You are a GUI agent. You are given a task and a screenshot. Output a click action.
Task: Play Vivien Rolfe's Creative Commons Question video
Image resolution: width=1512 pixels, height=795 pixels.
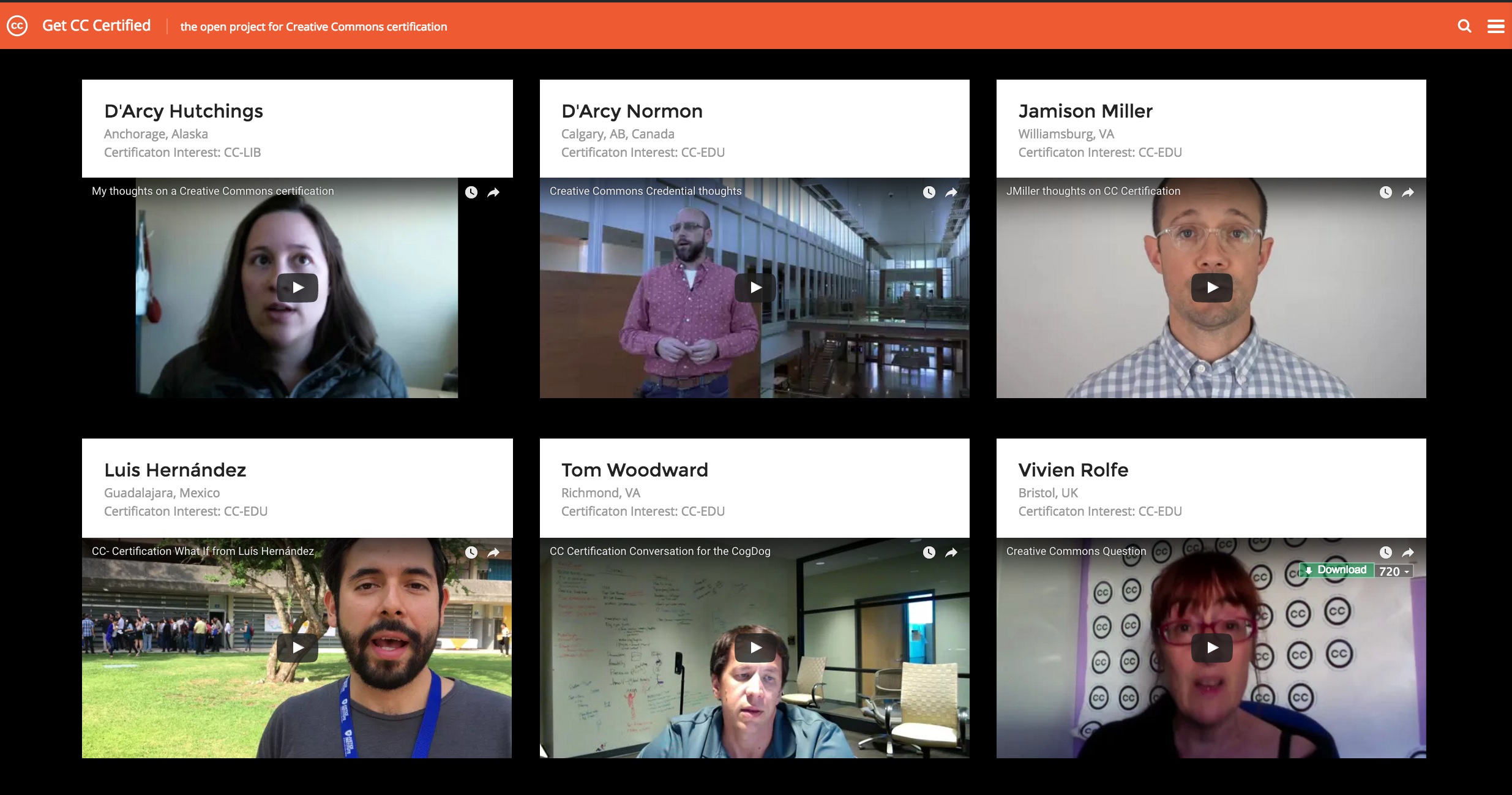pos(1211,647)
